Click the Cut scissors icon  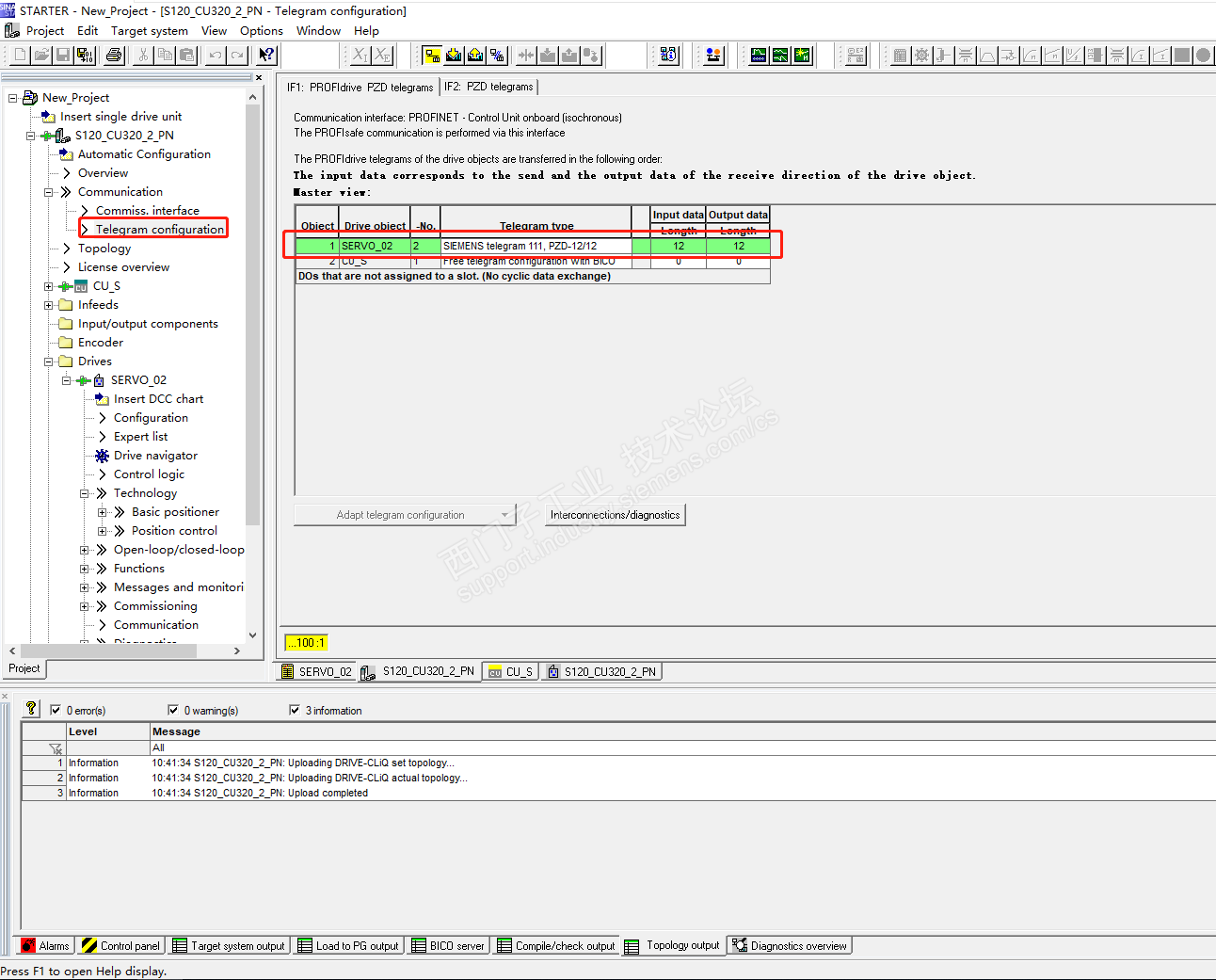click(x=143, y=56)
